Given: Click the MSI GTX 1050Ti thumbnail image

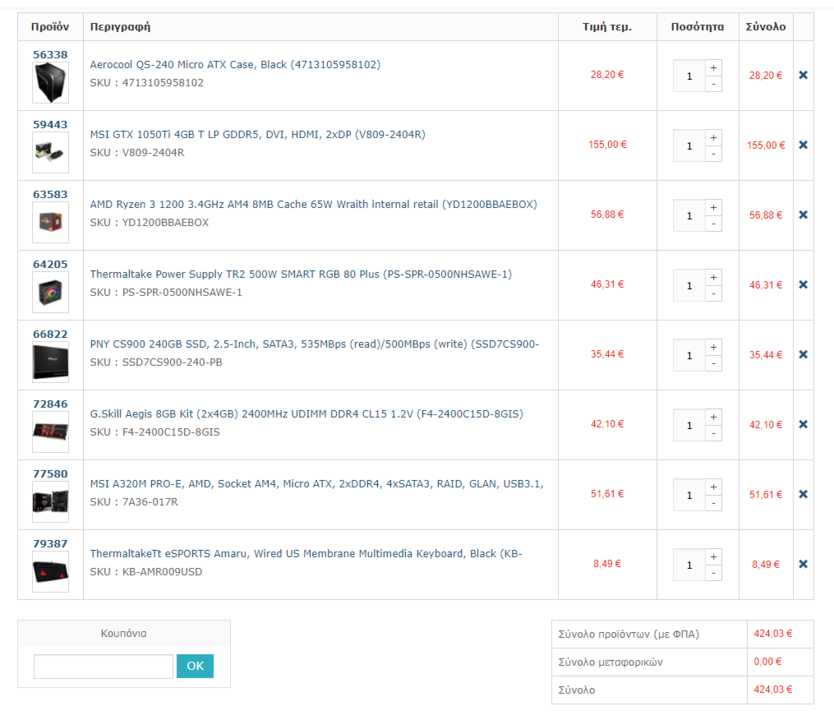Looking at the screenshot, I should tap(51, 153).
